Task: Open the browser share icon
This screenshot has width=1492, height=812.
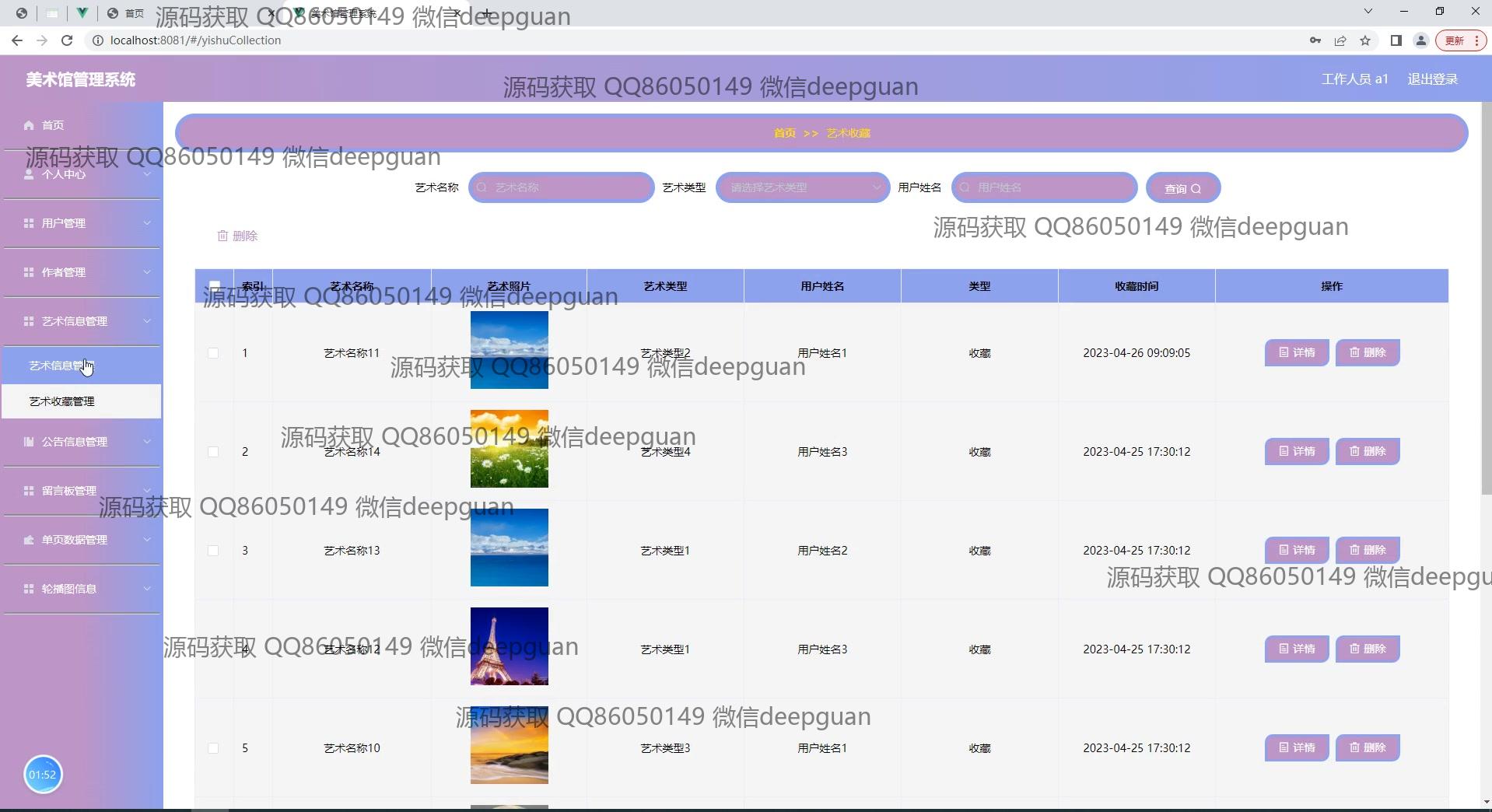Action: pyautogui.click(x=1340, y=40)
